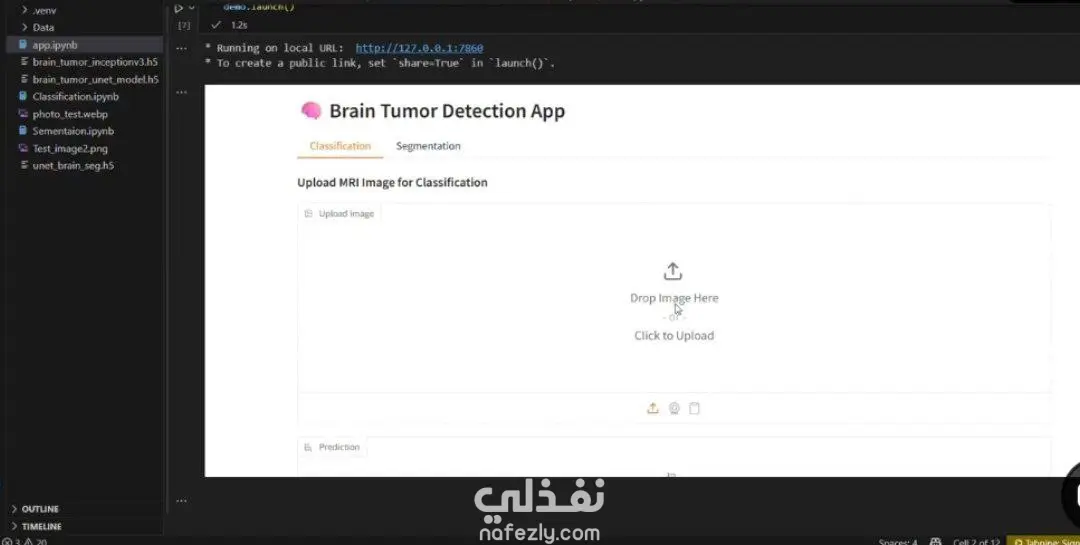
Task: Click the errors and warnings status bar indicator
Action: (x=24, y=542)
